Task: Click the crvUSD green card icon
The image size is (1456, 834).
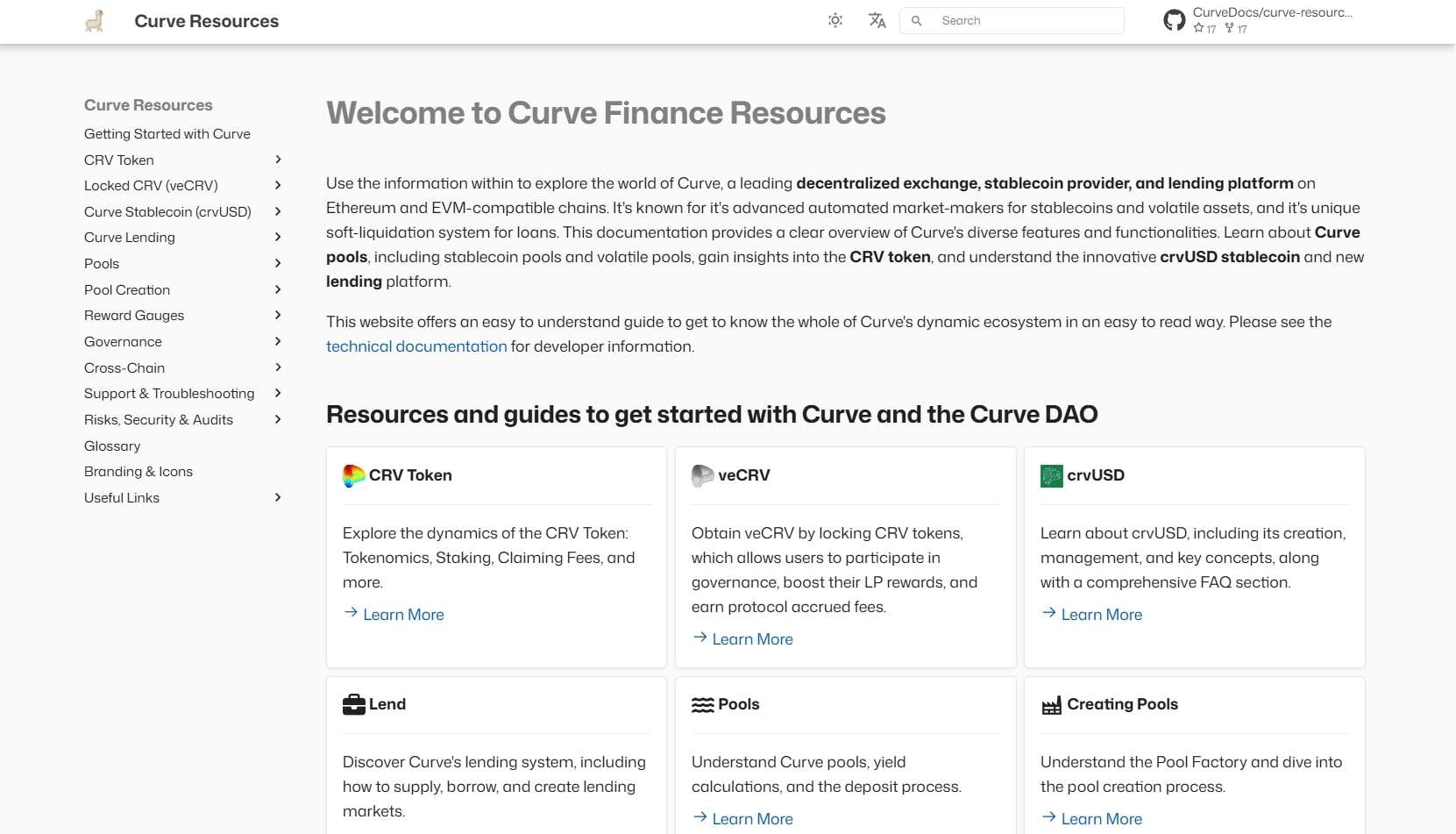Action: point(1052,475)
